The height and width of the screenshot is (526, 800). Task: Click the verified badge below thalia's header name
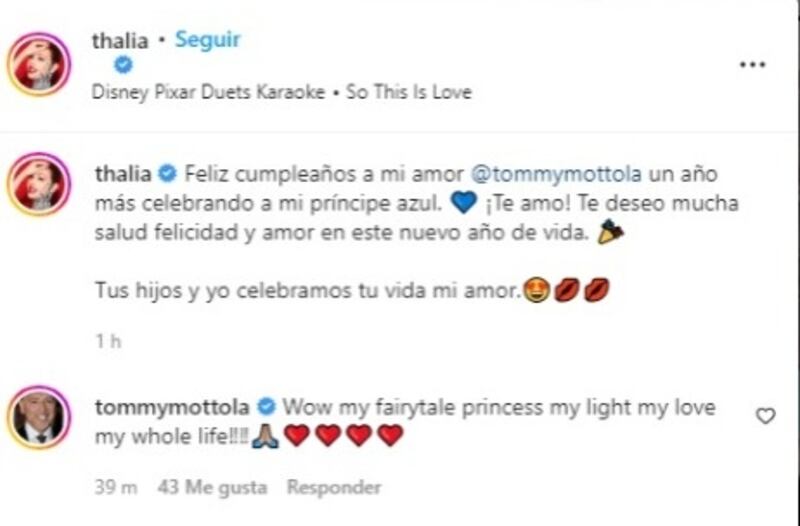coord(123,66)
